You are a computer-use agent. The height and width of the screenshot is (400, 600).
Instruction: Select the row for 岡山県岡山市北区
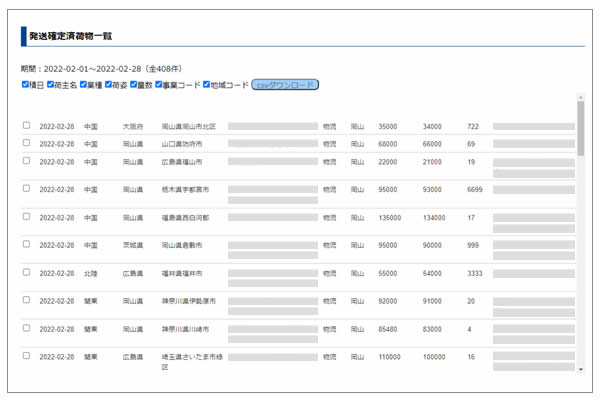tap(27, 126)
